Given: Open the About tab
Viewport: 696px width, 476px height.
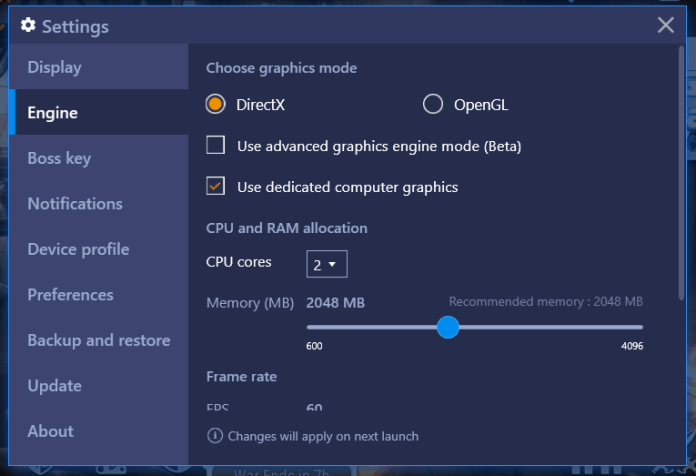Looking at the screenshot, I should point(51,431).
